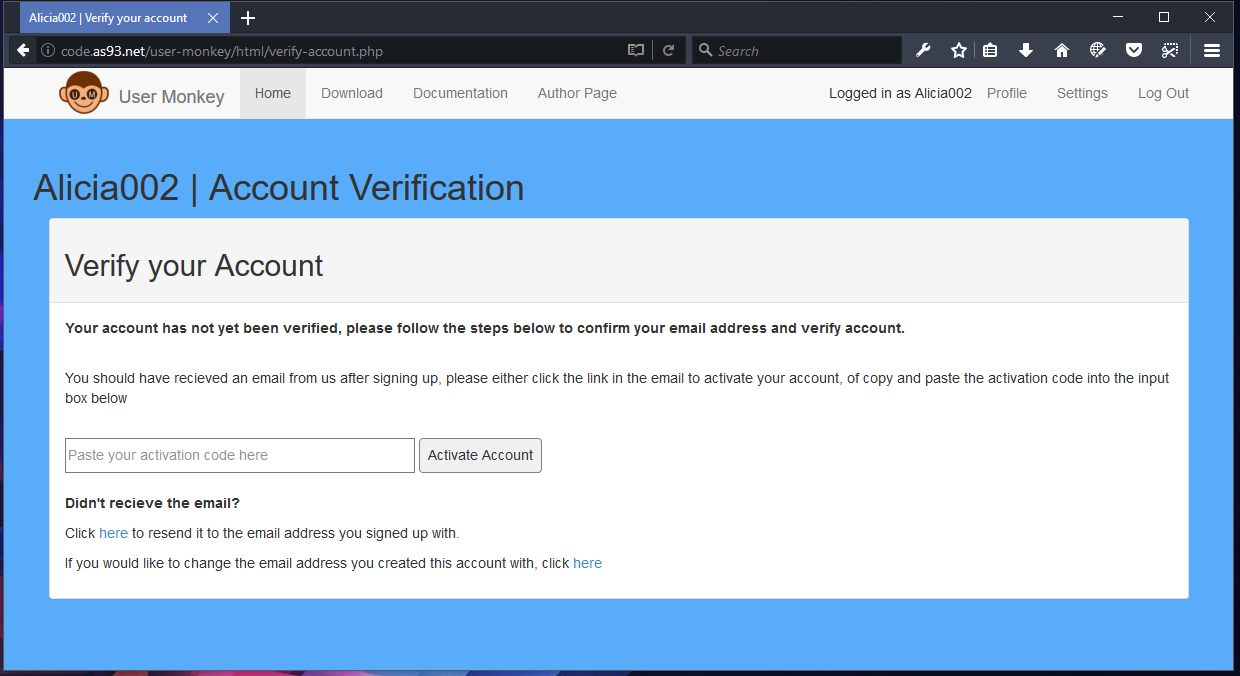Click the User Monkey brand text
Viewport: 1240px width, 676px height.
click(x=171, y=97)
